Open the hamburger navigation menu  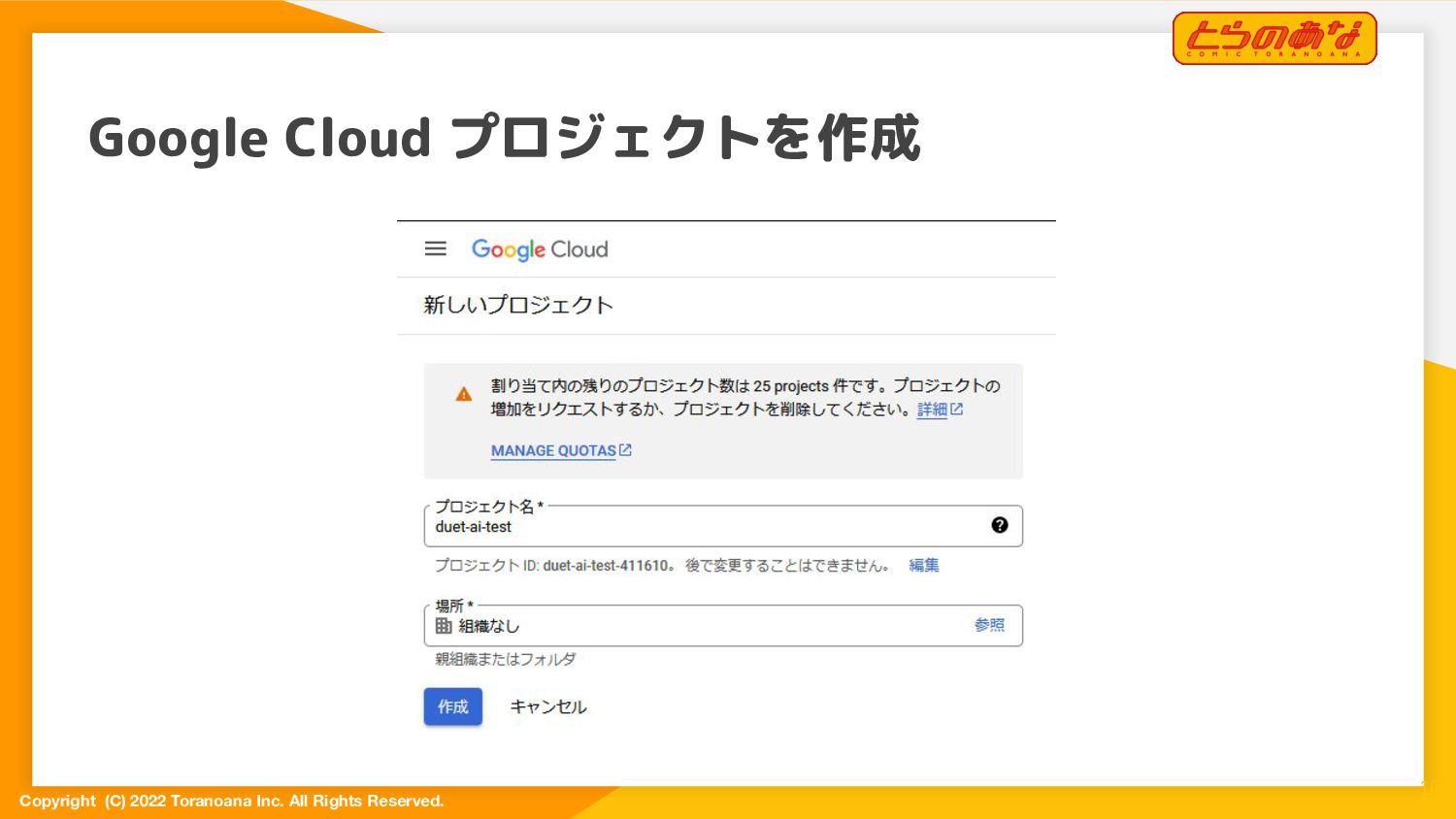[x=436, y=249]
